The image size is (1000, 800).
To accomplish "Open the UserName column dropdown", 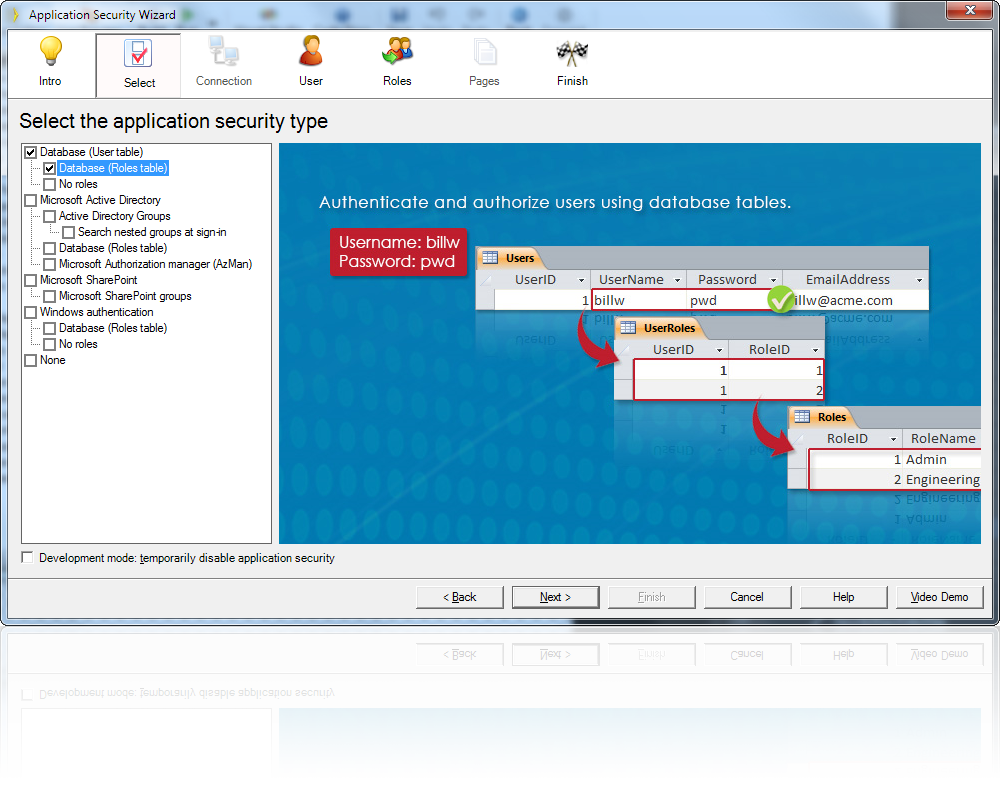I will pos(678,279).
